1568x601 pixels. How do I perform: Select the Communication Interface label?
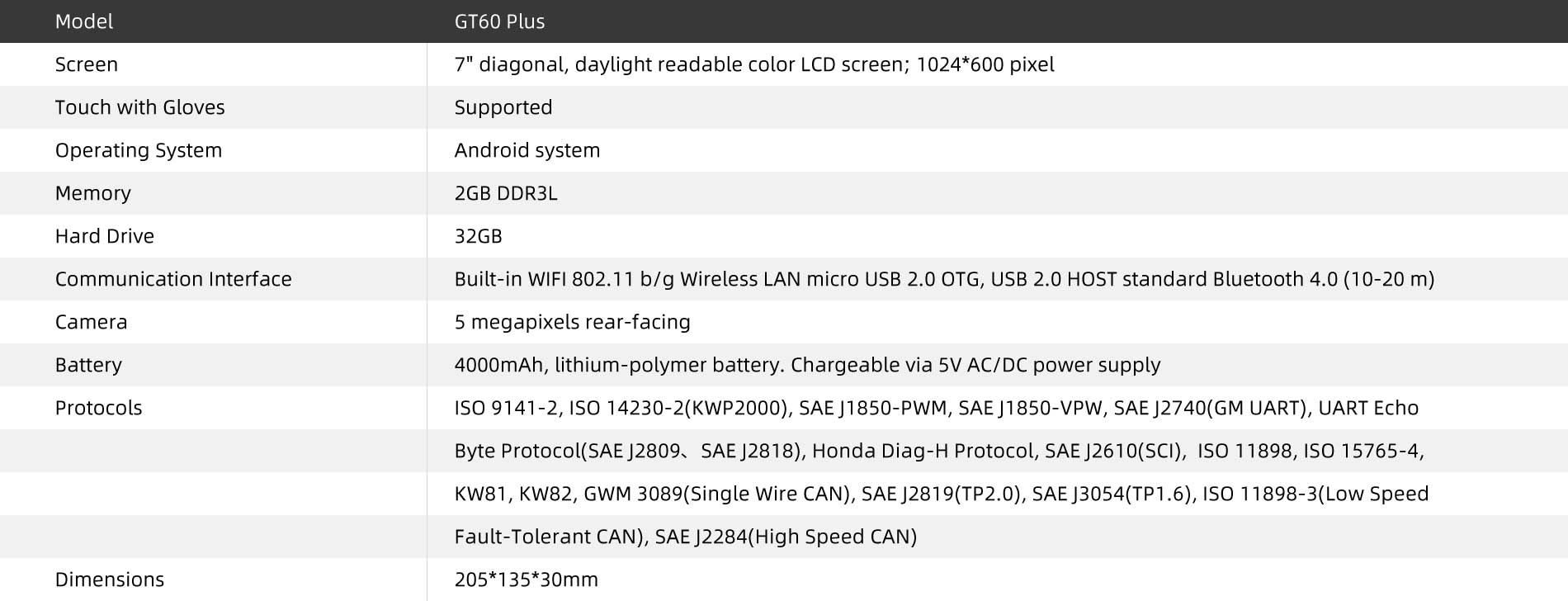(x=172, y=279)
